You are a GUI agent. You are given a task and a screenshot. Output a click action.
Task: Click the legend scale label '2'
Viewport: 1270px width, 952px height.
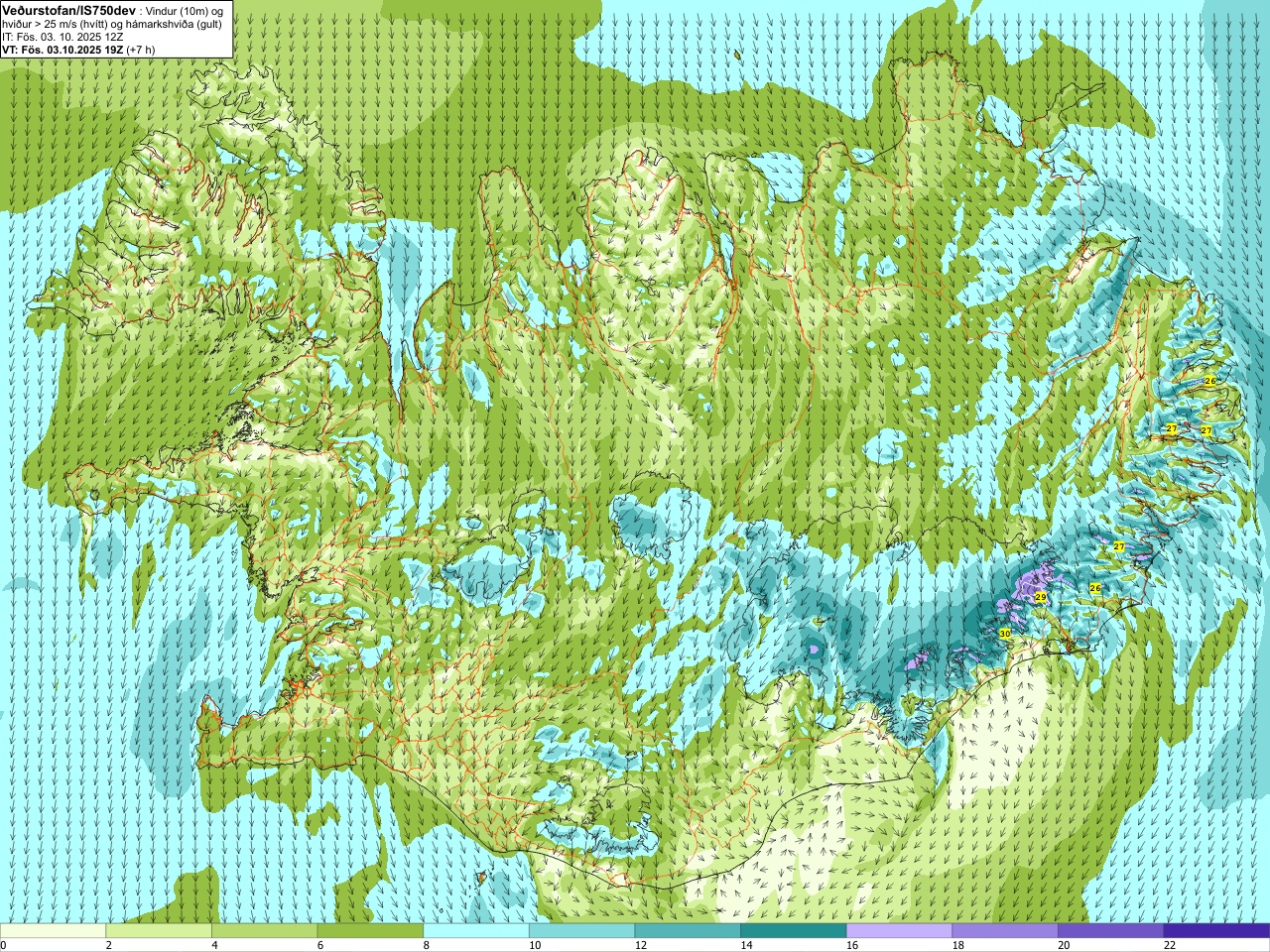pos(108,945)
